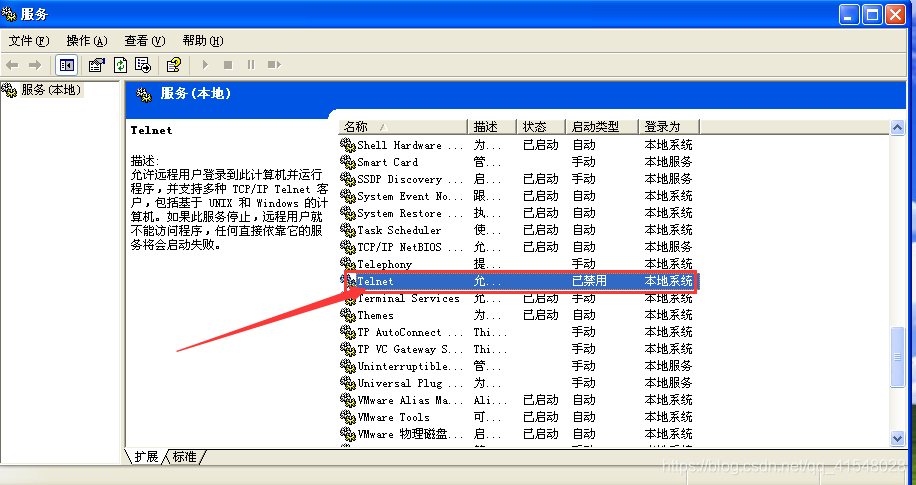Sort by the 描述 column header
The width and height of the screenshot is (916, 485).
click(492, 127)
